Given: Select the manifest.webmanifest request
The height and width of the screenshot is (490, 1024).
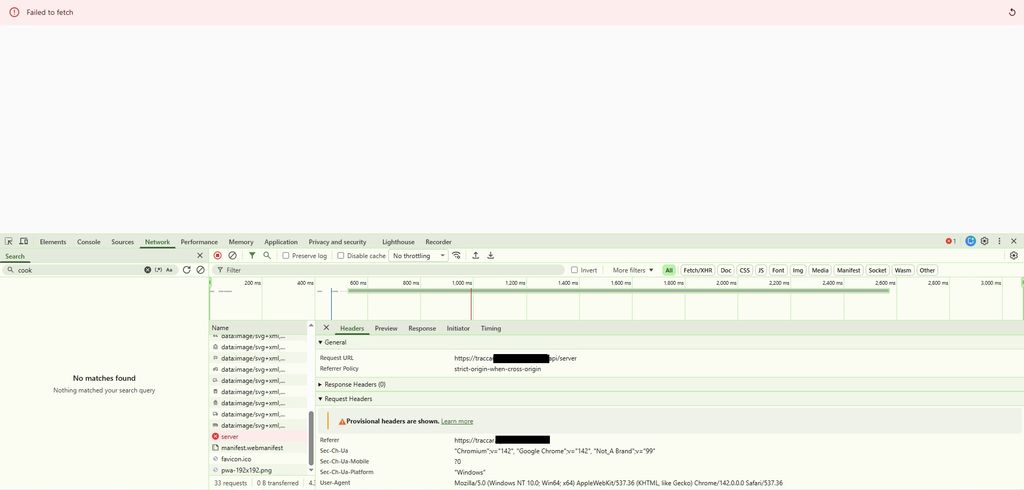Looking at the screenshot, I should pyautogui.click(x=259, y=448).
